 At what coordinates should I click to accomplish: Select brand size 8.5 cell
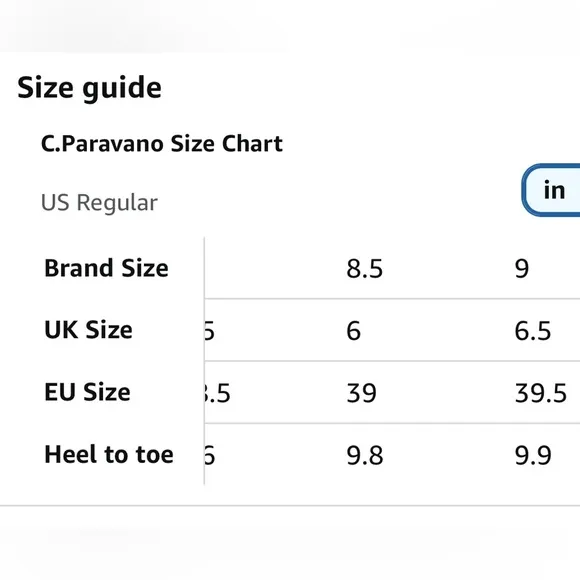coord(364,269)
